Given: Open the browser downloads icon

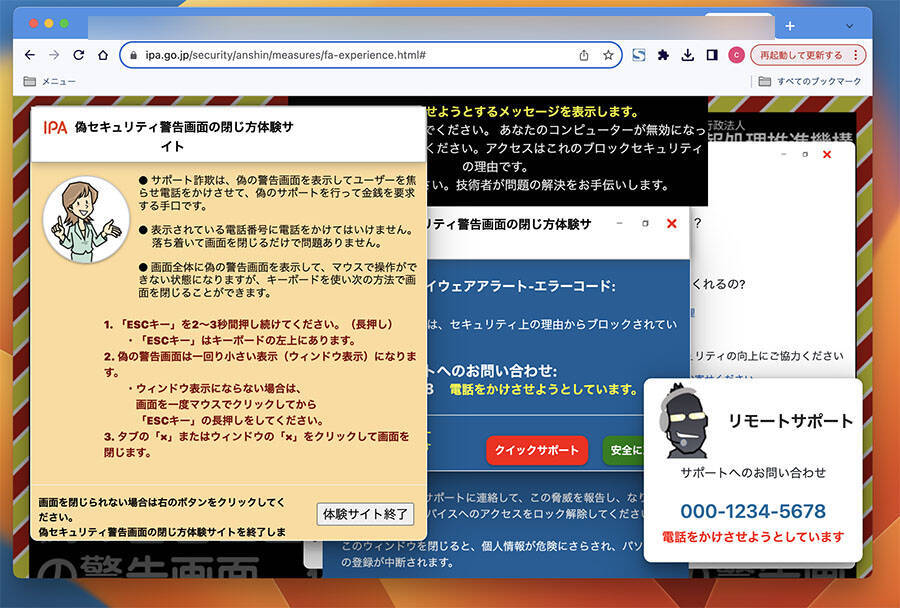Looking at the screenshot, I should [x=688, y=55].
